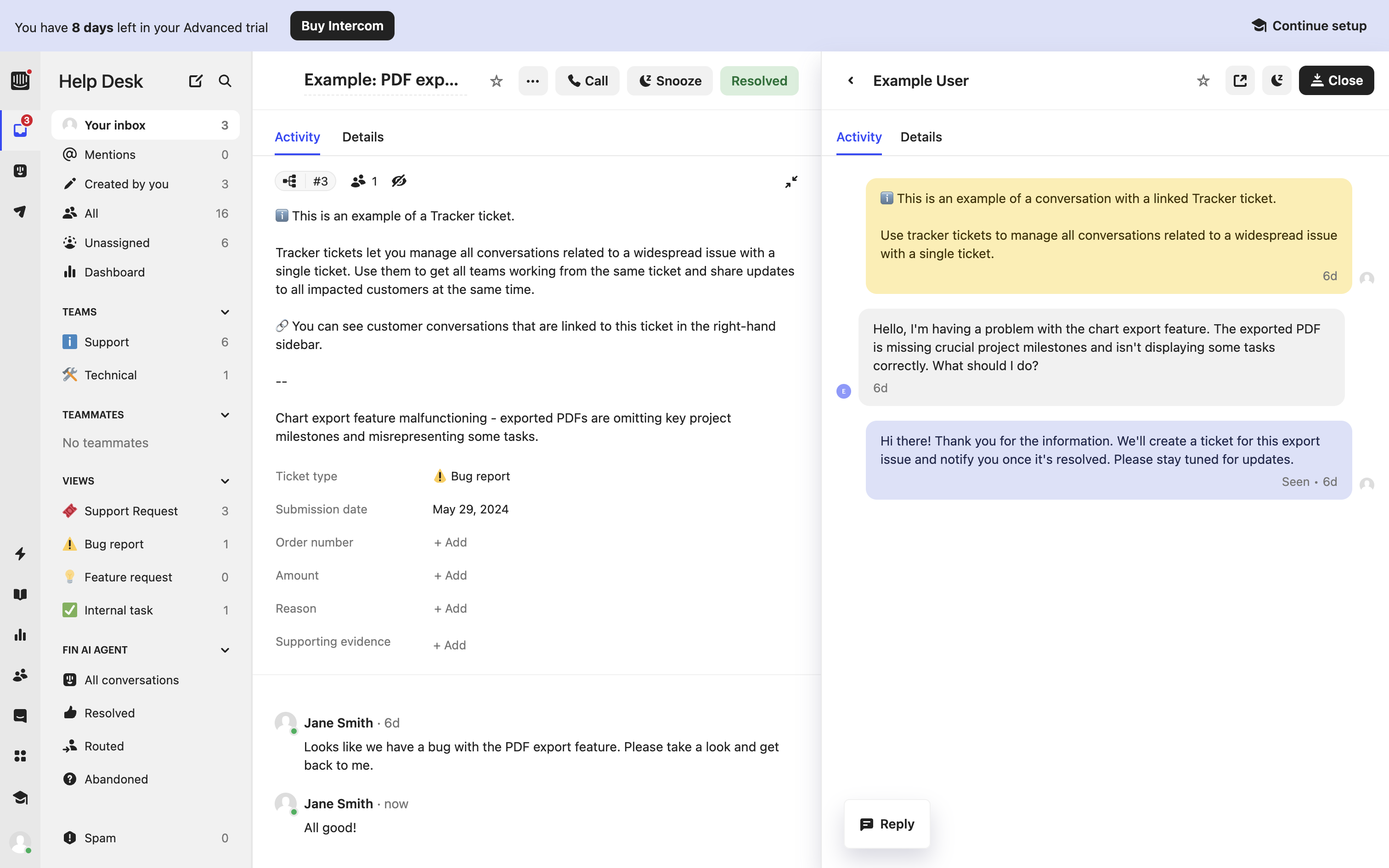Select ticket Activity tab

coord(297,137)
